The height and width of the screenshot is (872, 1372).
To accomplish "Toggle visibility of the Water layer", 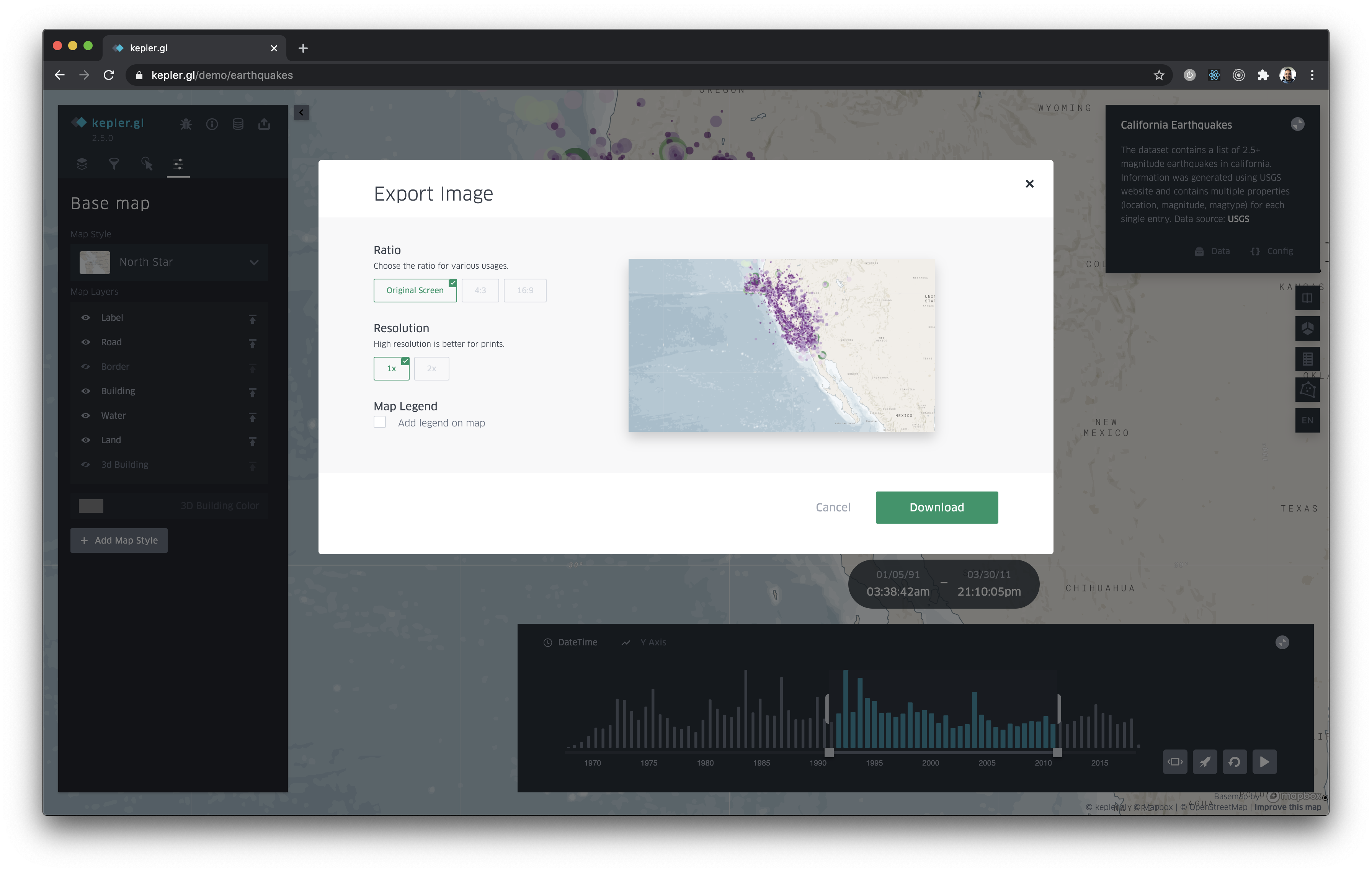I will (86, 416).
